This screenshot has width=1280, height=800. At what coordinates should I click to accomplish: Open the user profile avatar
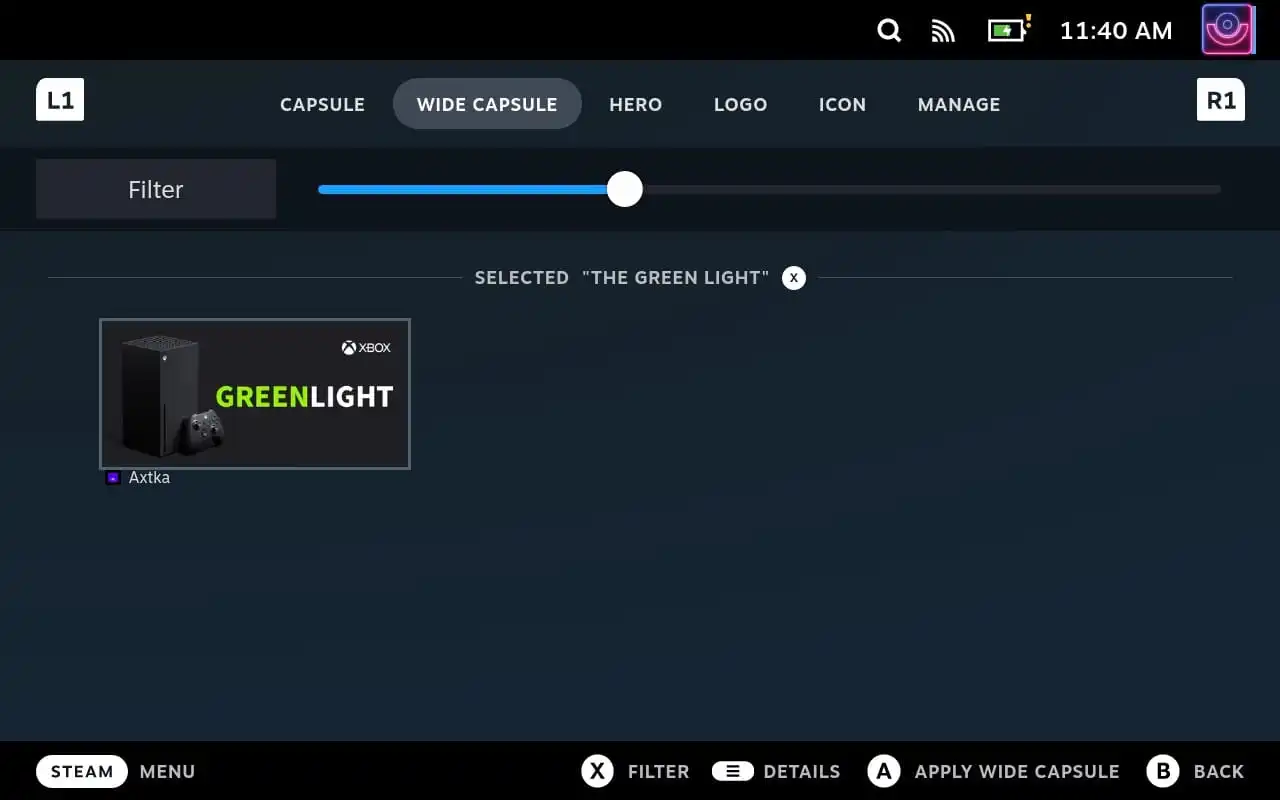click(1228, 30)
